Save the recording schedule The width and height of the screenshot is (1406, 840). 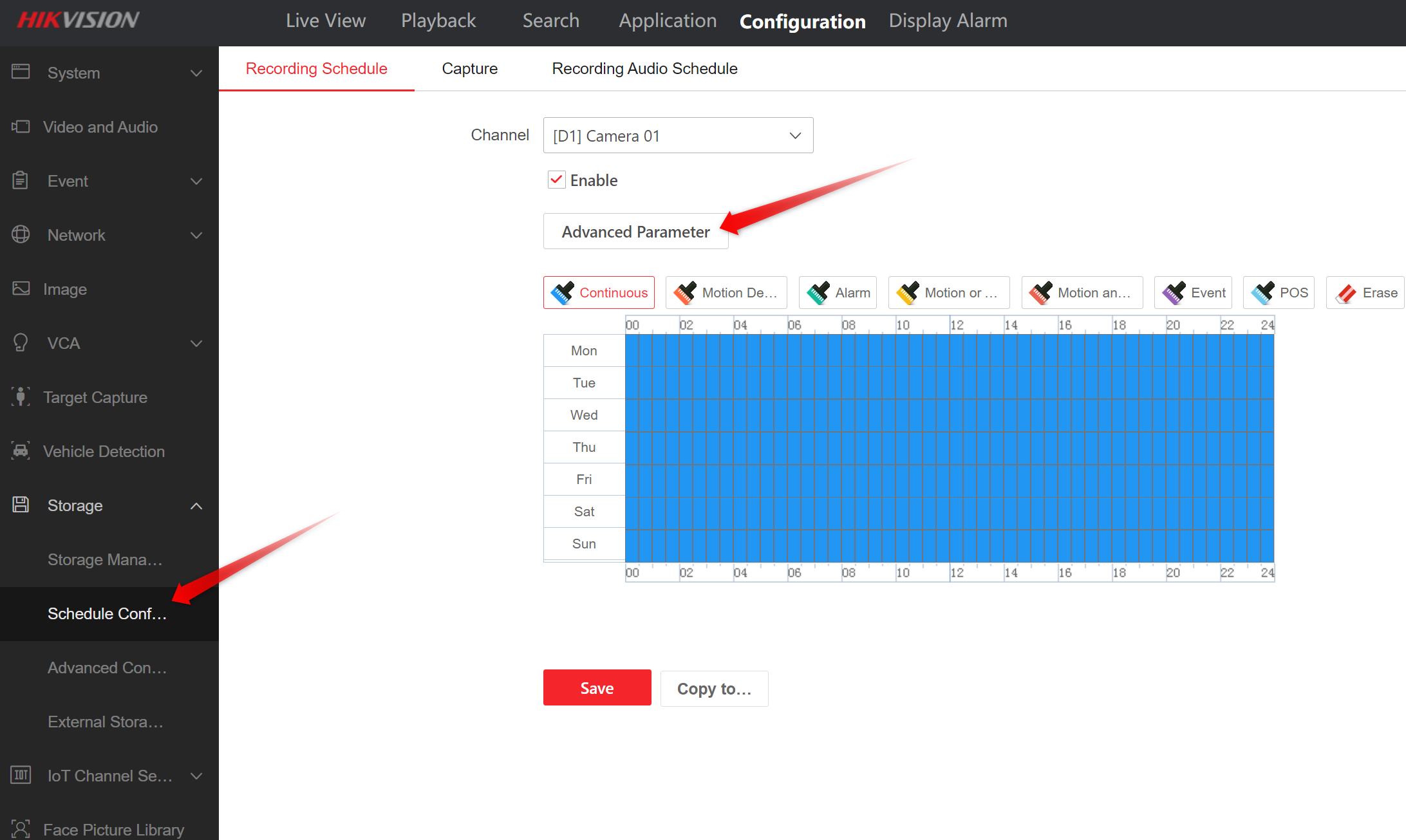pyautogui.click(x=597, y=688)
